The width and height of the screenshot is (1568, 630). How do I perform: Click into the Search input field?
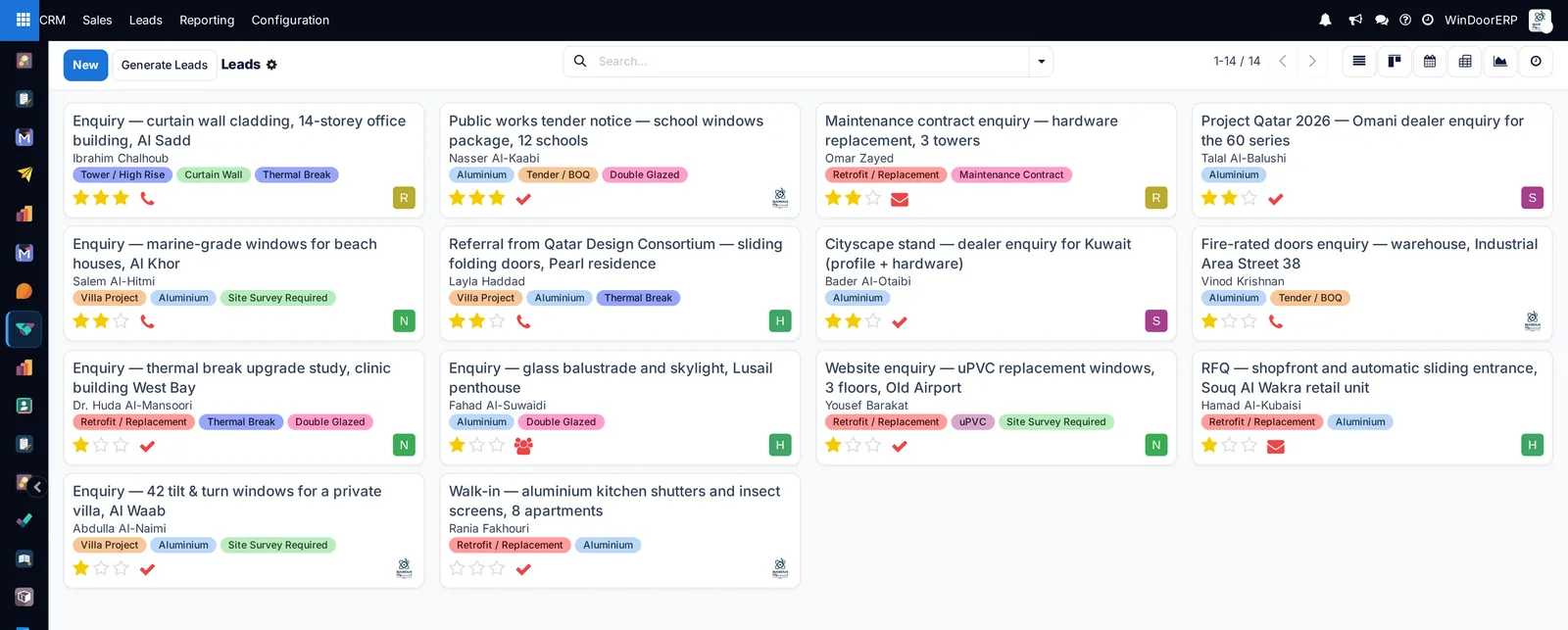click(x=810, y=61)
